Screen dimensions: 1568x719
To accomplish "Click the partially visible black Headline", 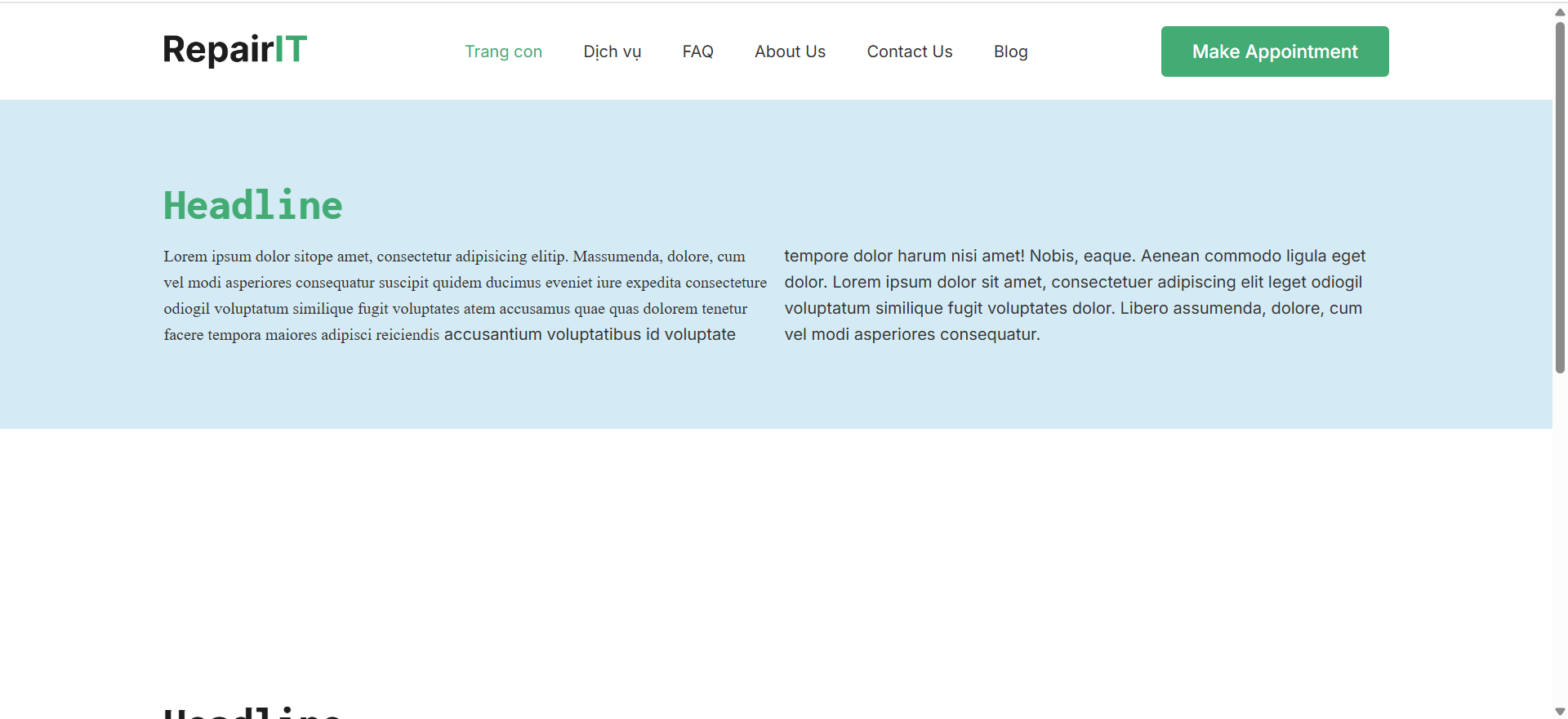I will pos(252,713).
